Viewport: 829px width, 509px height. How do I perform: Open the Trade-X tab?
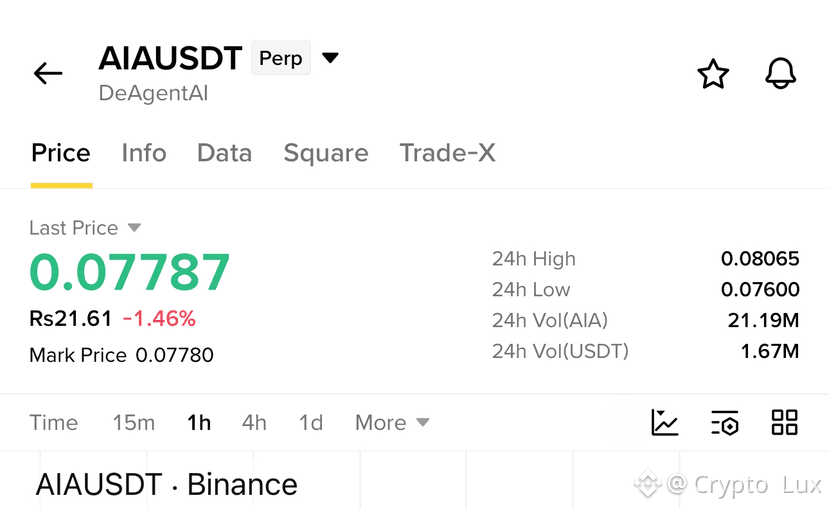point(447,153)
